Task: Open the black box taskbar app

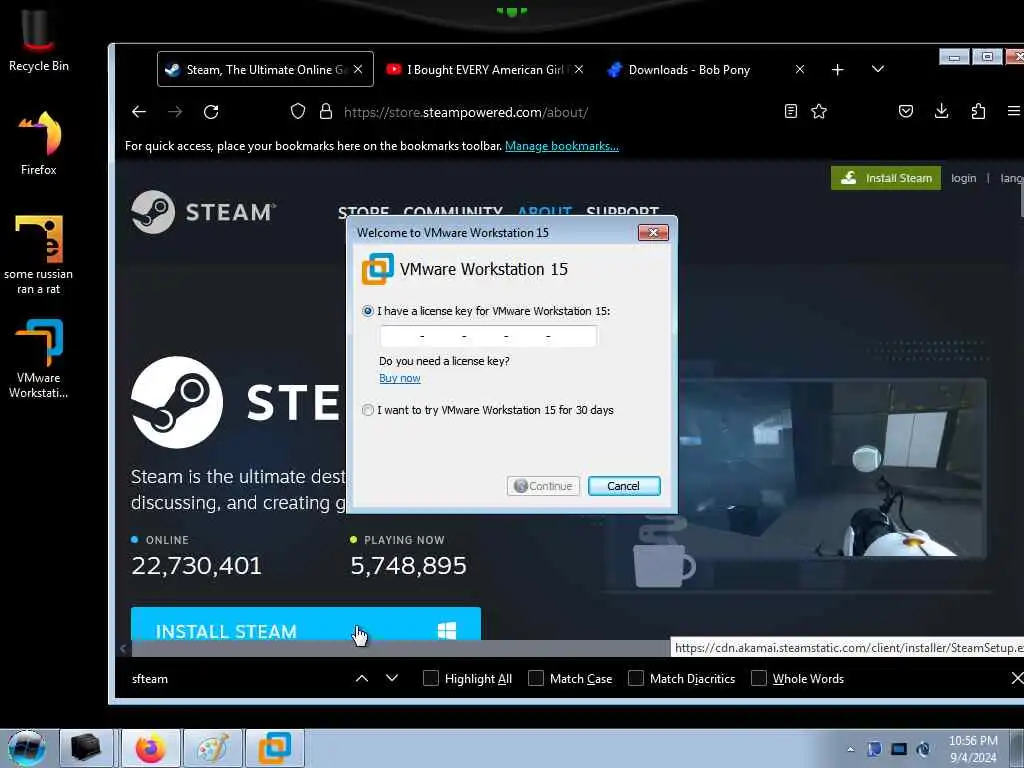Action: tap(86, 748)
